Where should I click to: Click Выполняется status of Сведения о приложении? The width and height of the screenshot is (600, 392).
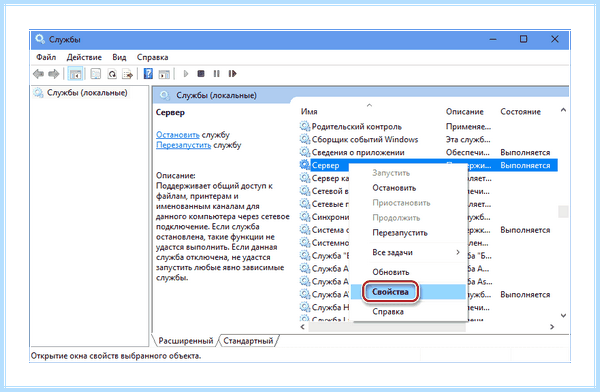[525, 152]
